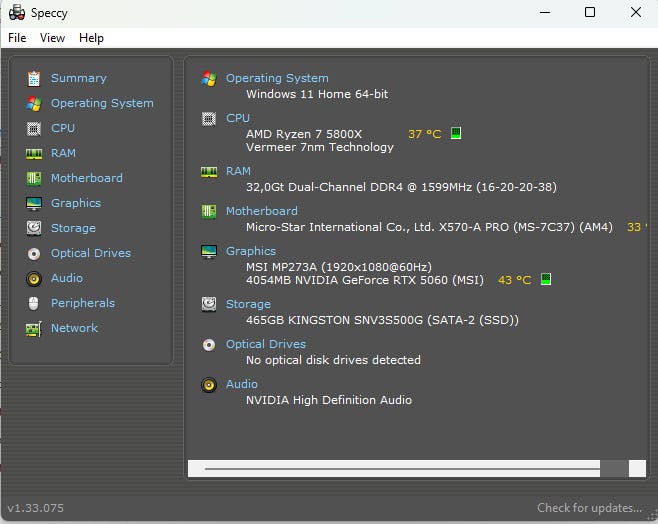Click the Peripherals mouse icon in sidebar
Screen dimensions: 658x524
[34, 303]
